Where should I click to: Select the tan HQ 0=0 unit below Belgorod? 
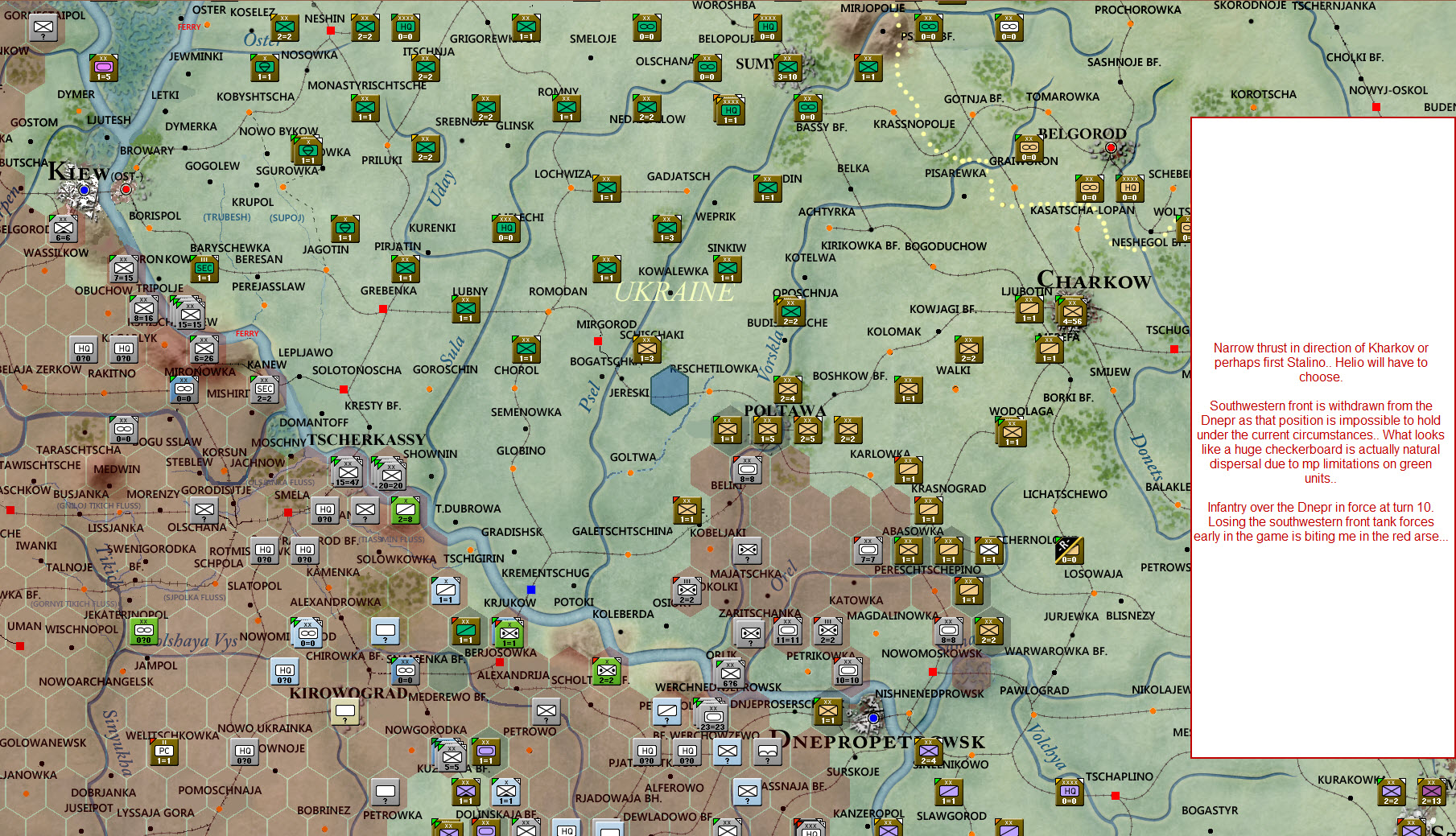(x=1130, y=188)
